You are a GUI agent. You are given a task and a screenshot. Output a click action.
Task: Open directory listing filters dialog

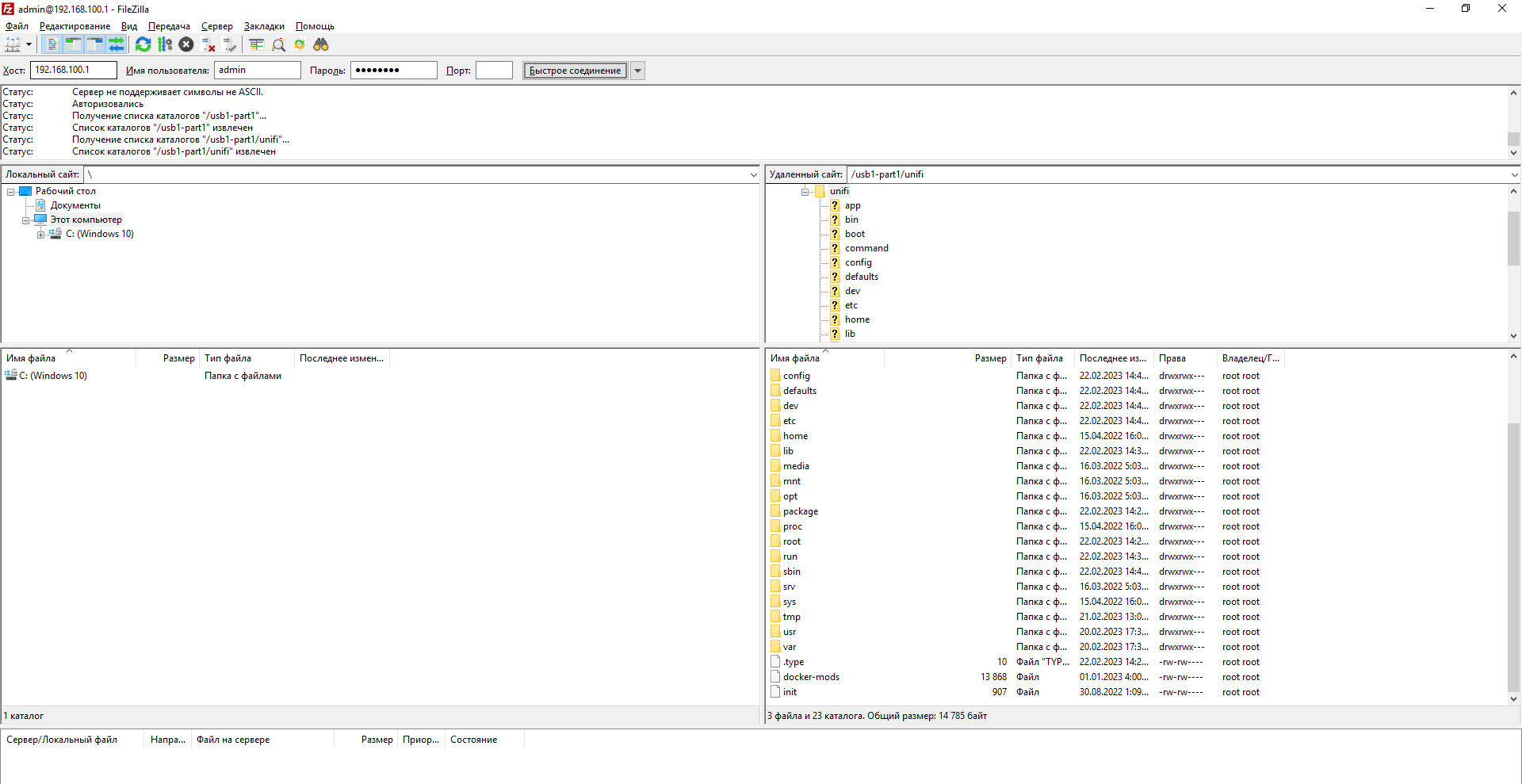pyautogui.click(x=256, y=45)
